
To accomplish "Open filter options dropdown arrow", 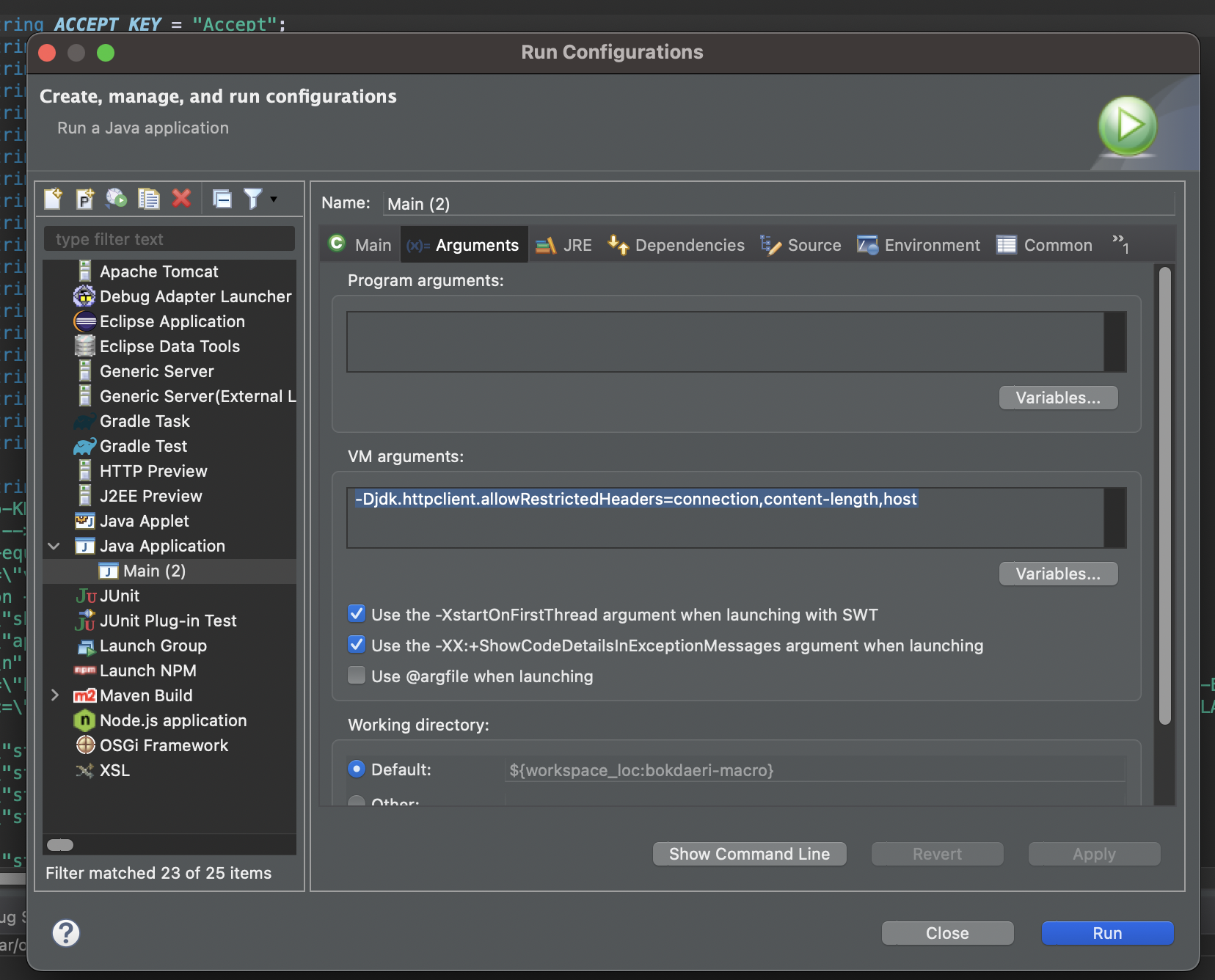I will click(274, 200).
